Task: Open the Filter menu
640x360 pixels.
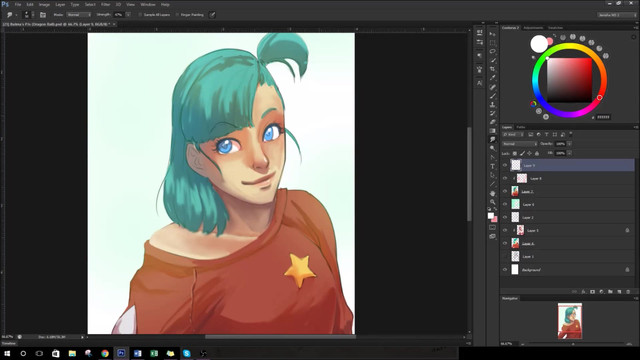Action: point(105,4)
